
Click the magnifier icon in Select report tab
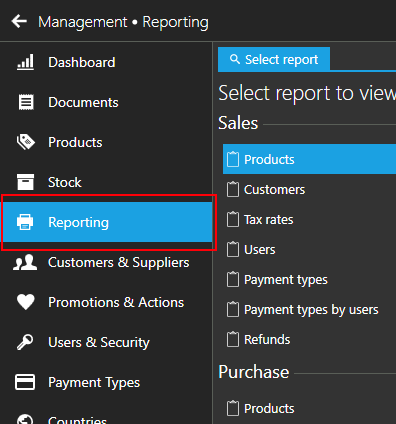pyautogui.click(x=235, y=59)
